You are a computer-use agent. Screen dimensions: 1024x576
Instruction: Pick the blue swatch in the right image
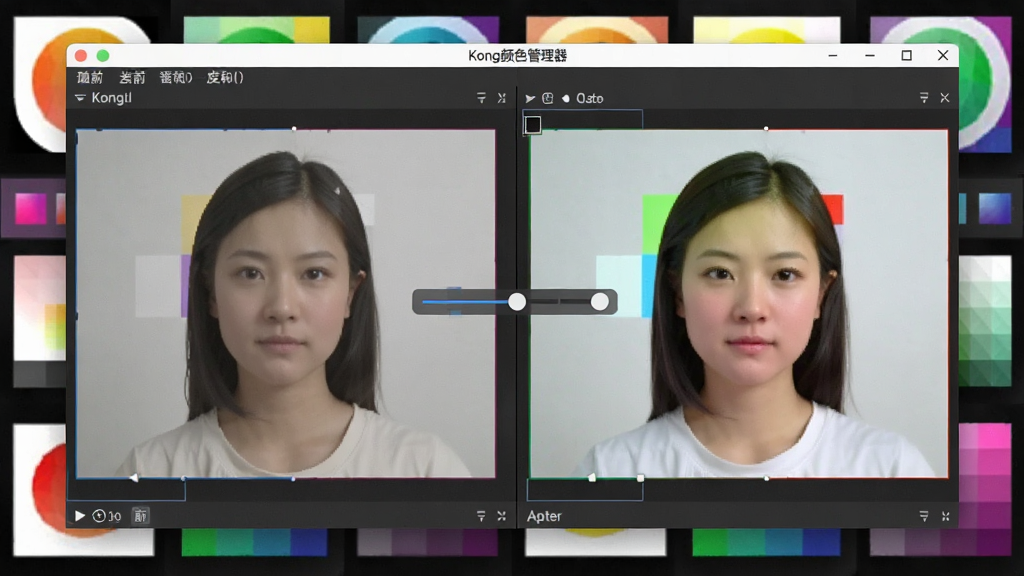pos(649,285)
